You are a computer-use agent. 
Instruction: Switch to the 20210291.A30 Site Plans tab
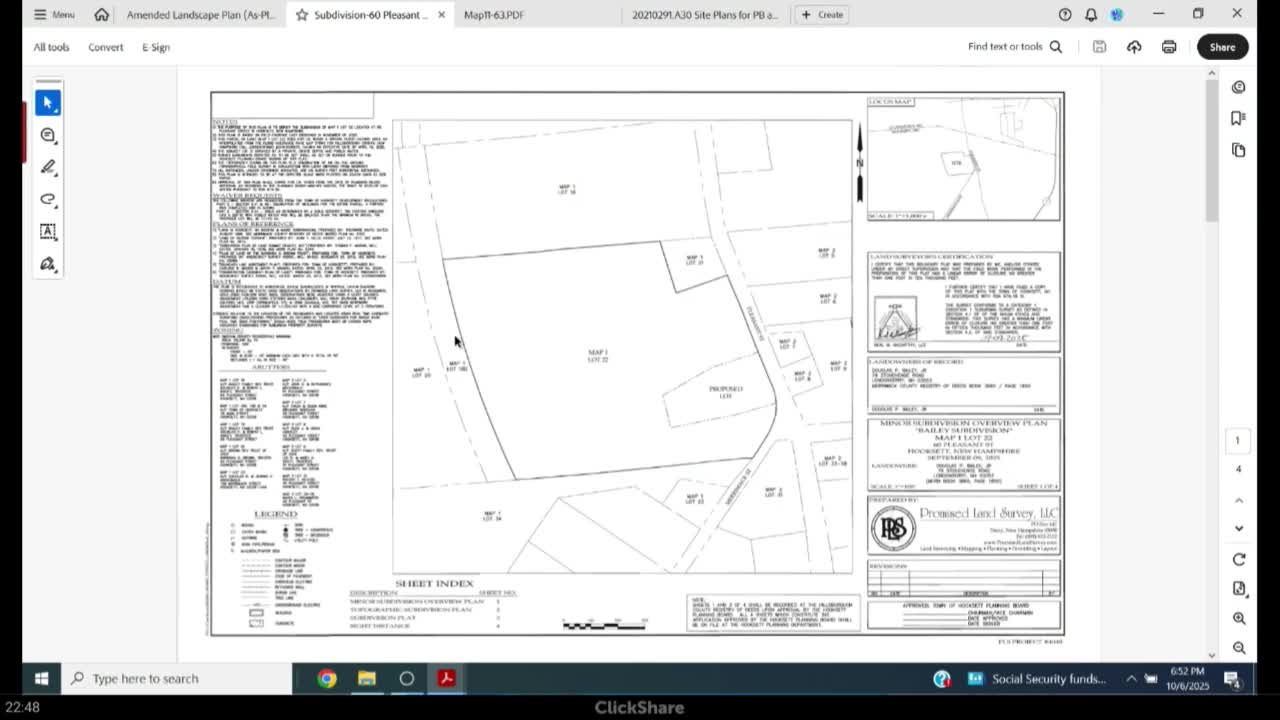pos(705,15)
